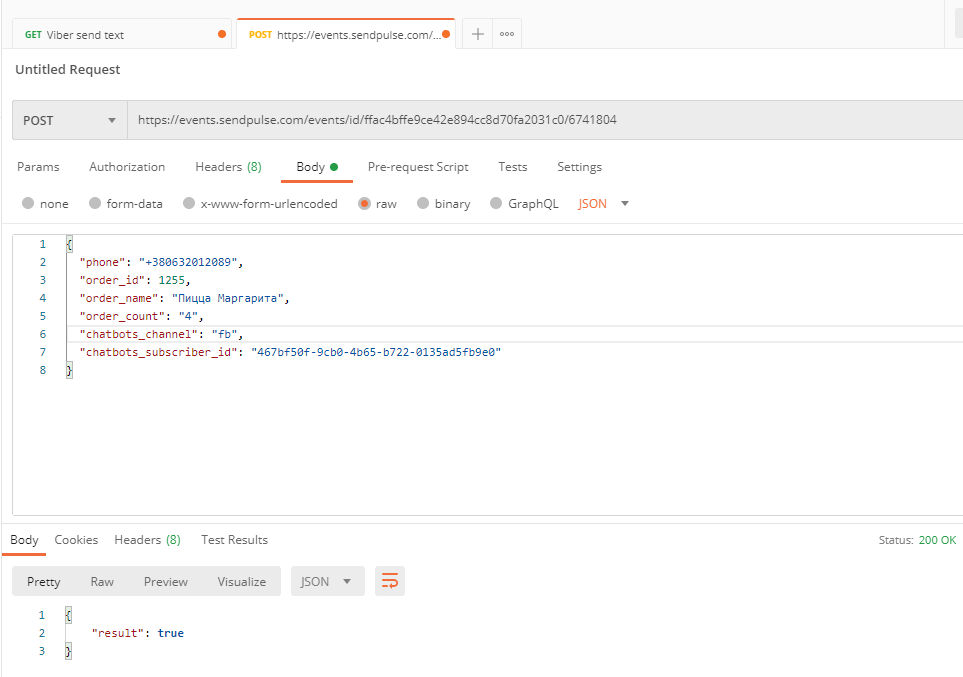Expand the request body JSON format dropdown
The height and width of the screenshot is (677, 963).
[x=604, y=203]
